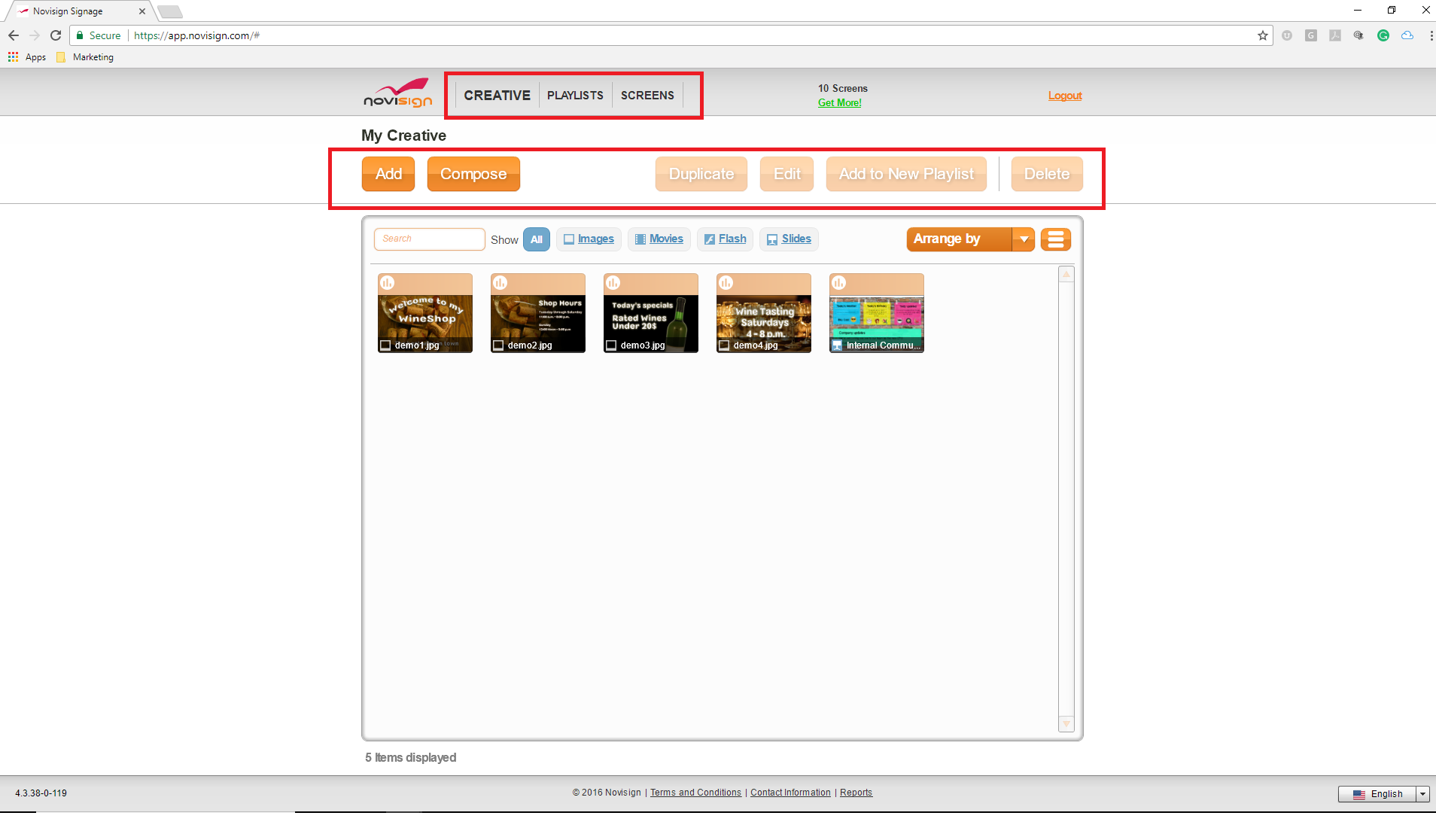1436x840 pixels.
Task: Click scrollbar down arrow in creative list
Action: coord(1066,723)
